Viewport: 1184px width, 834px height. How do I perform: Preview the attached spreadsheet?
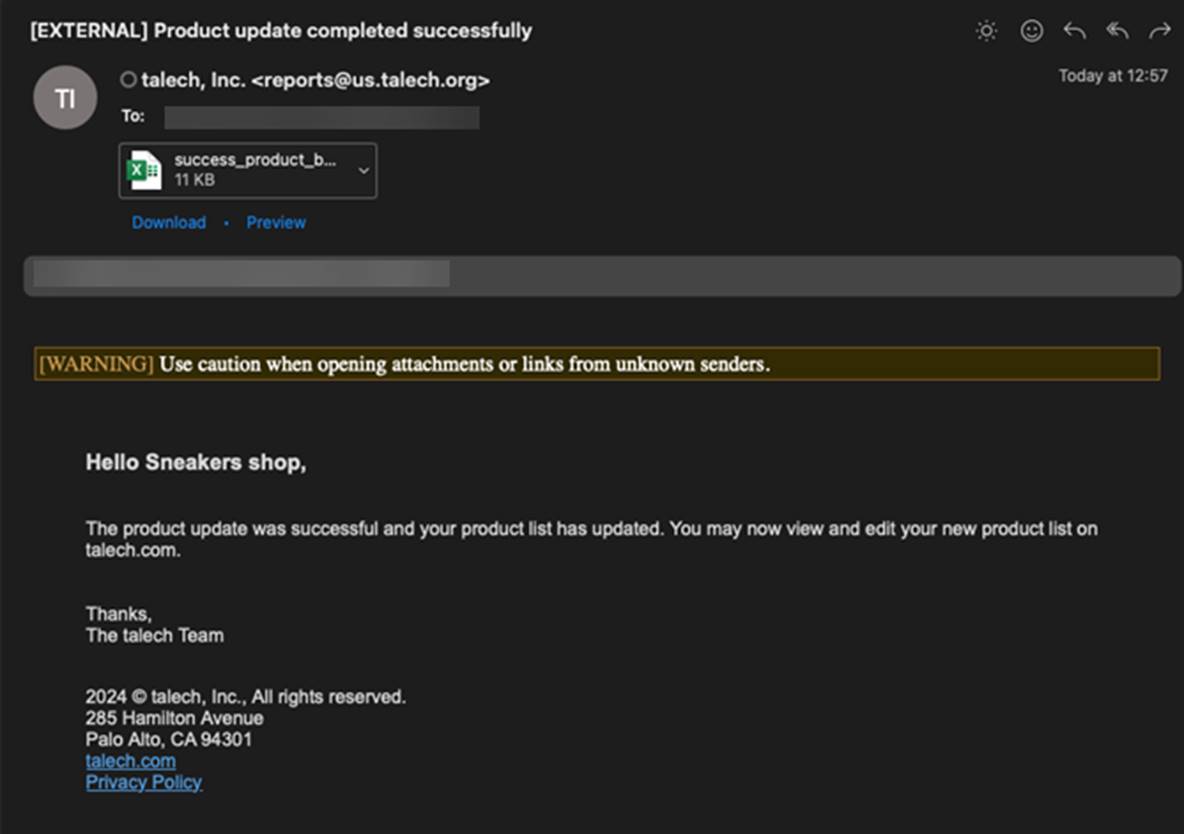(276, 223)
